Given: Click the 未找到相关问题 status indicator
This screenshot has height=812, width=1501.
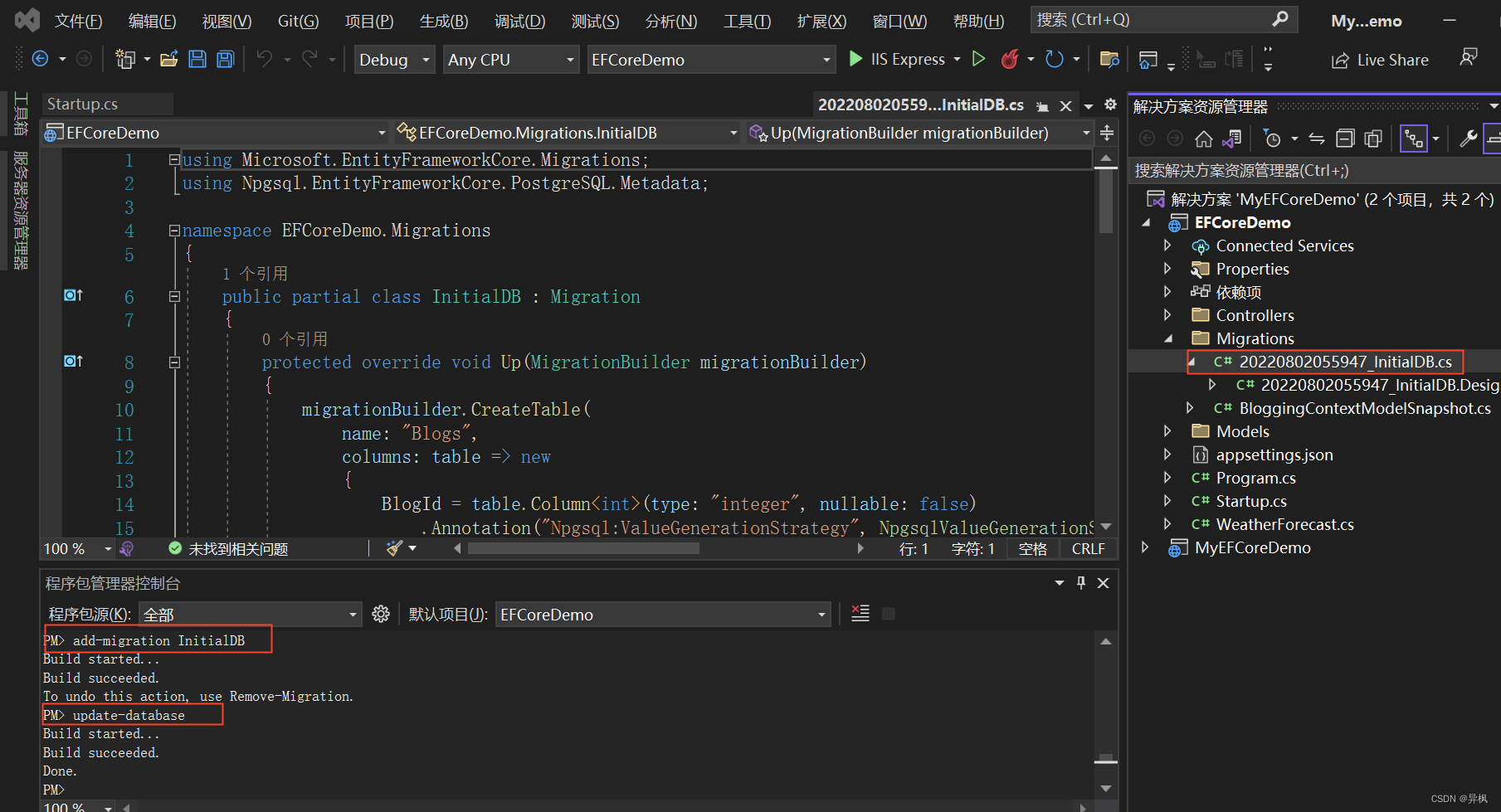Looking at the screenshot, I should point(228,549).
